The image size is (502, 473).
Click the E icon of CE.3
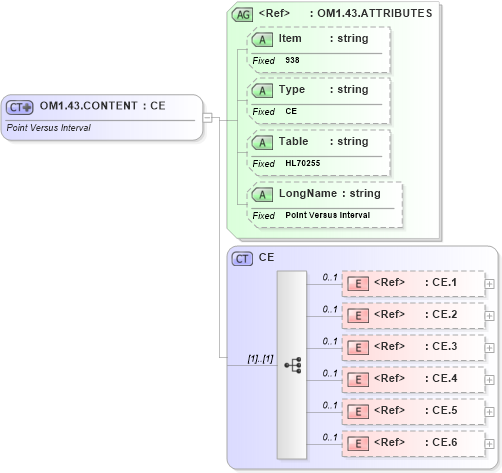tap(358, 348)
